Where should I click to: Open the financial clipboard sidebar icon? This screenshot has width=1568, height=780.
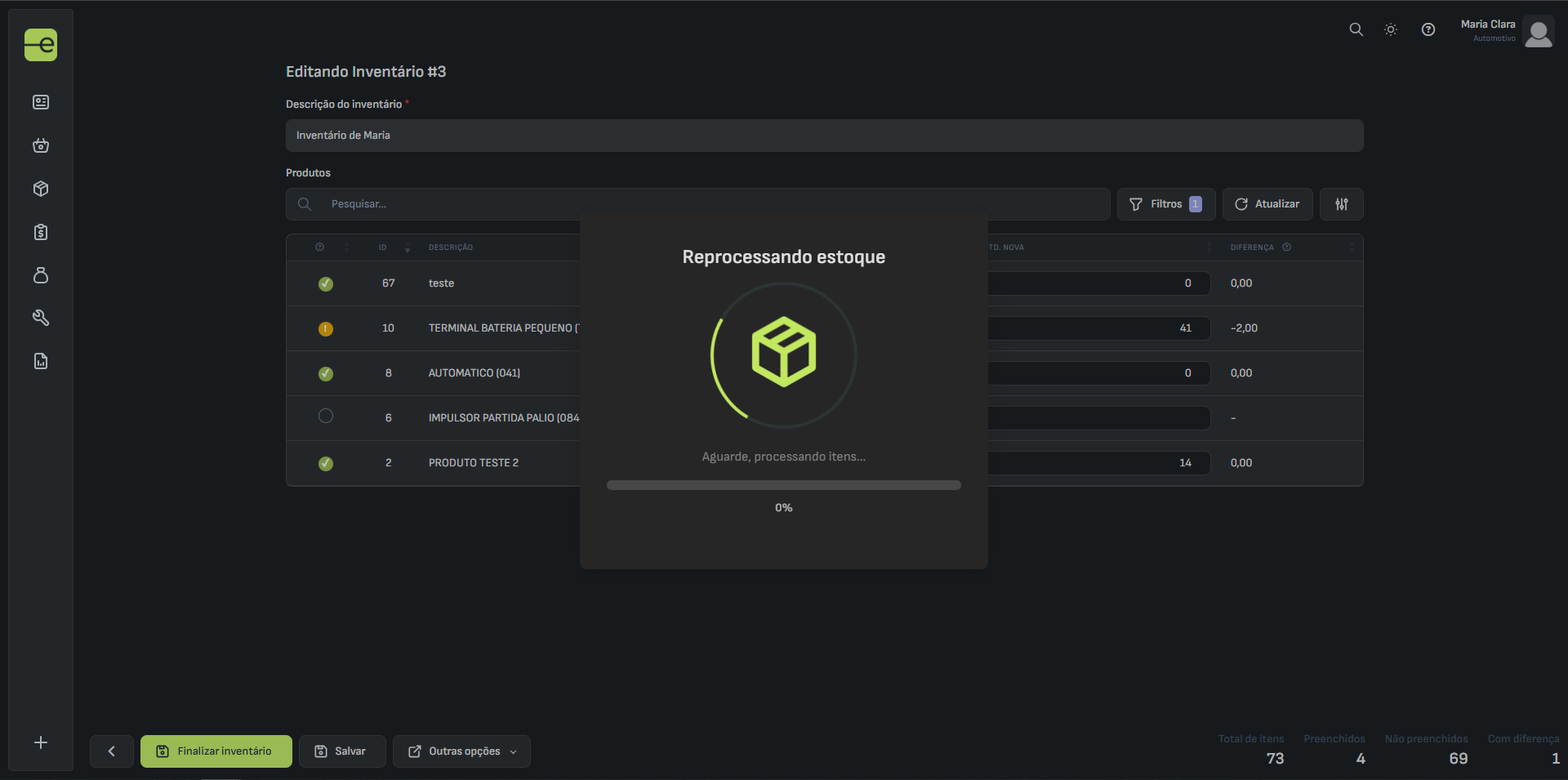[41, 232]
